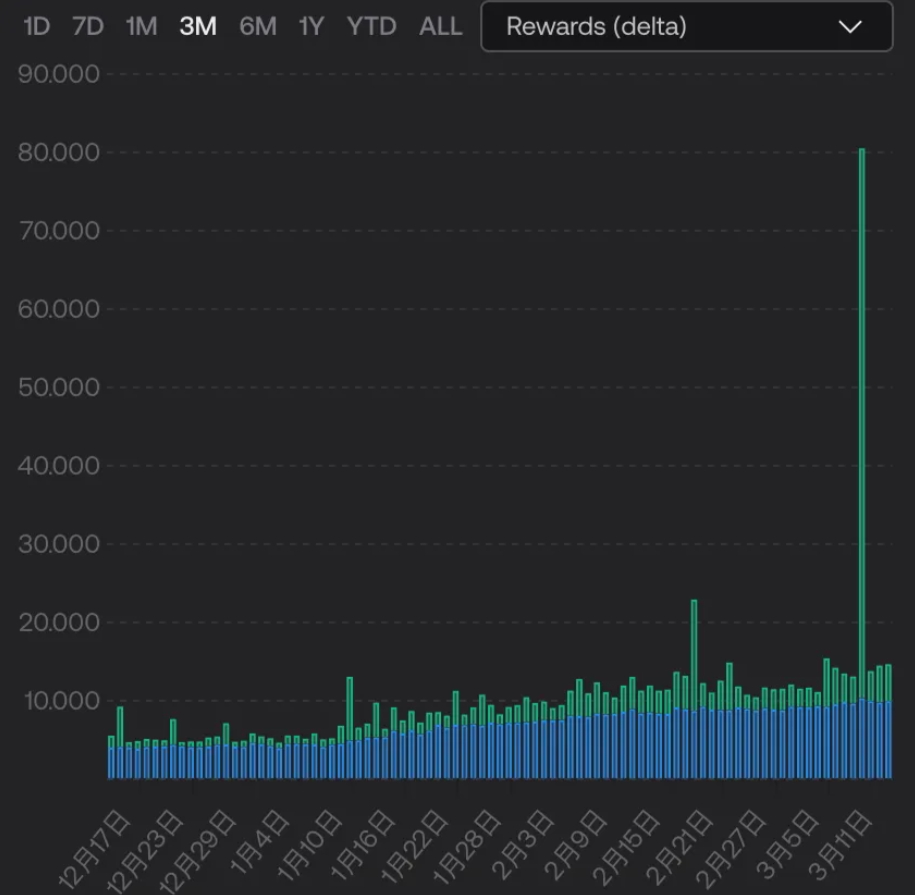Click the 12月17日 date label
The image size is (915, 895).
pyautogui.click(x=95, y=849)
